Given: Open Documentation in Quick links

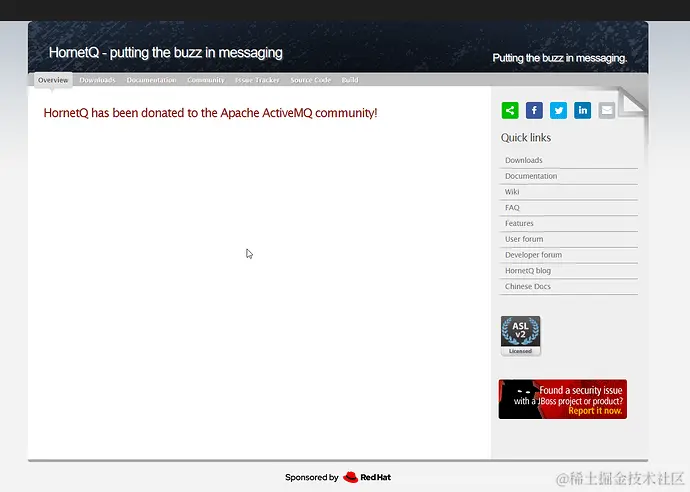Looking at the screenshot, I should (569, 176).
